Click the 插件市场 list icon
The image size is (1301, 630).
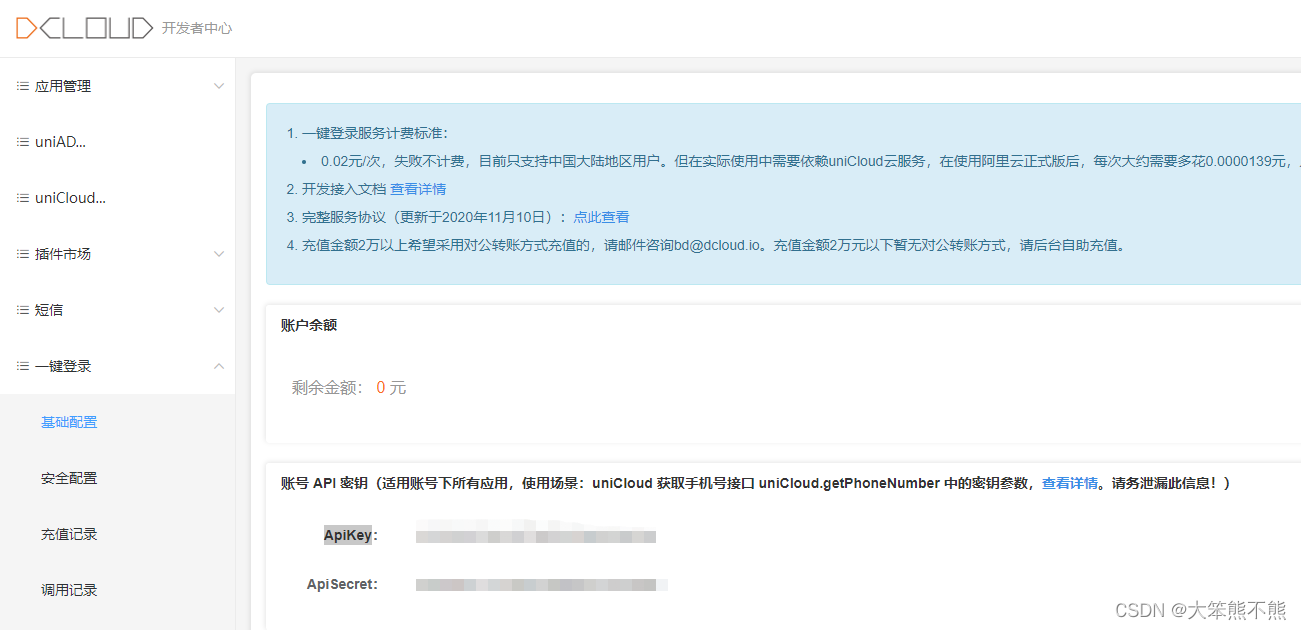(22, 253)
